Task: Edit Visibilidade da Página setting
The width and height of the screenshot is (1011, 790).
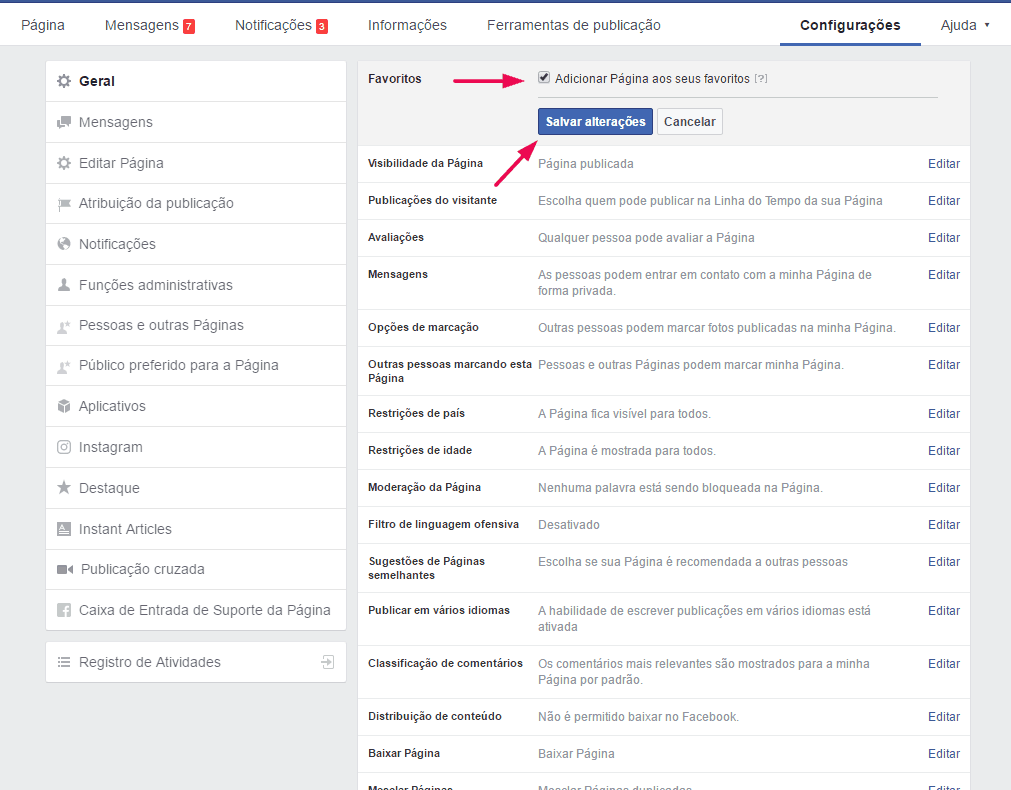Action: pos(944,164)
